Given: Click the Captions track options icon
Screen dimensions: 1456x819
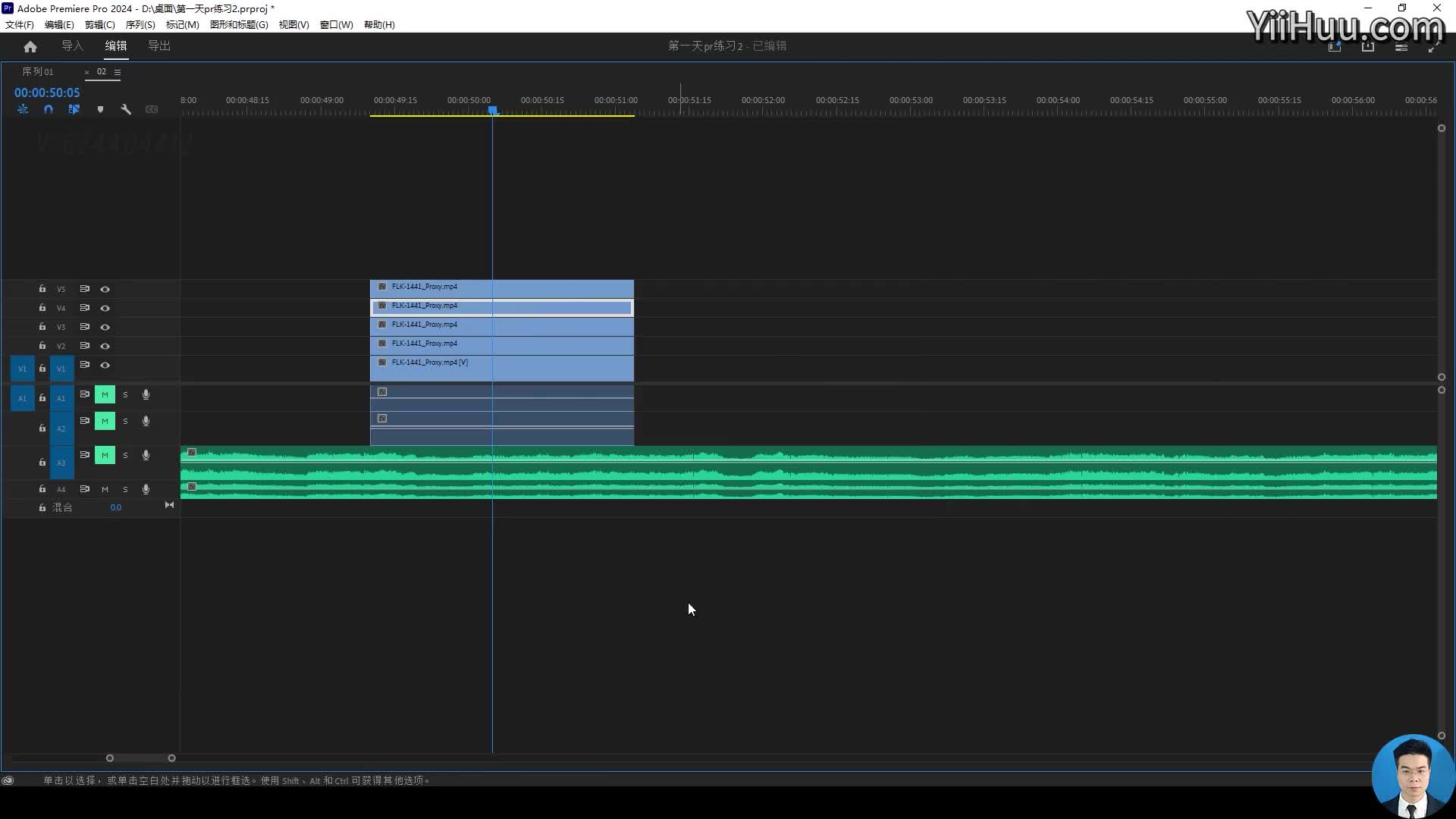Looking at the screenshot, I should tap(152, 109).
